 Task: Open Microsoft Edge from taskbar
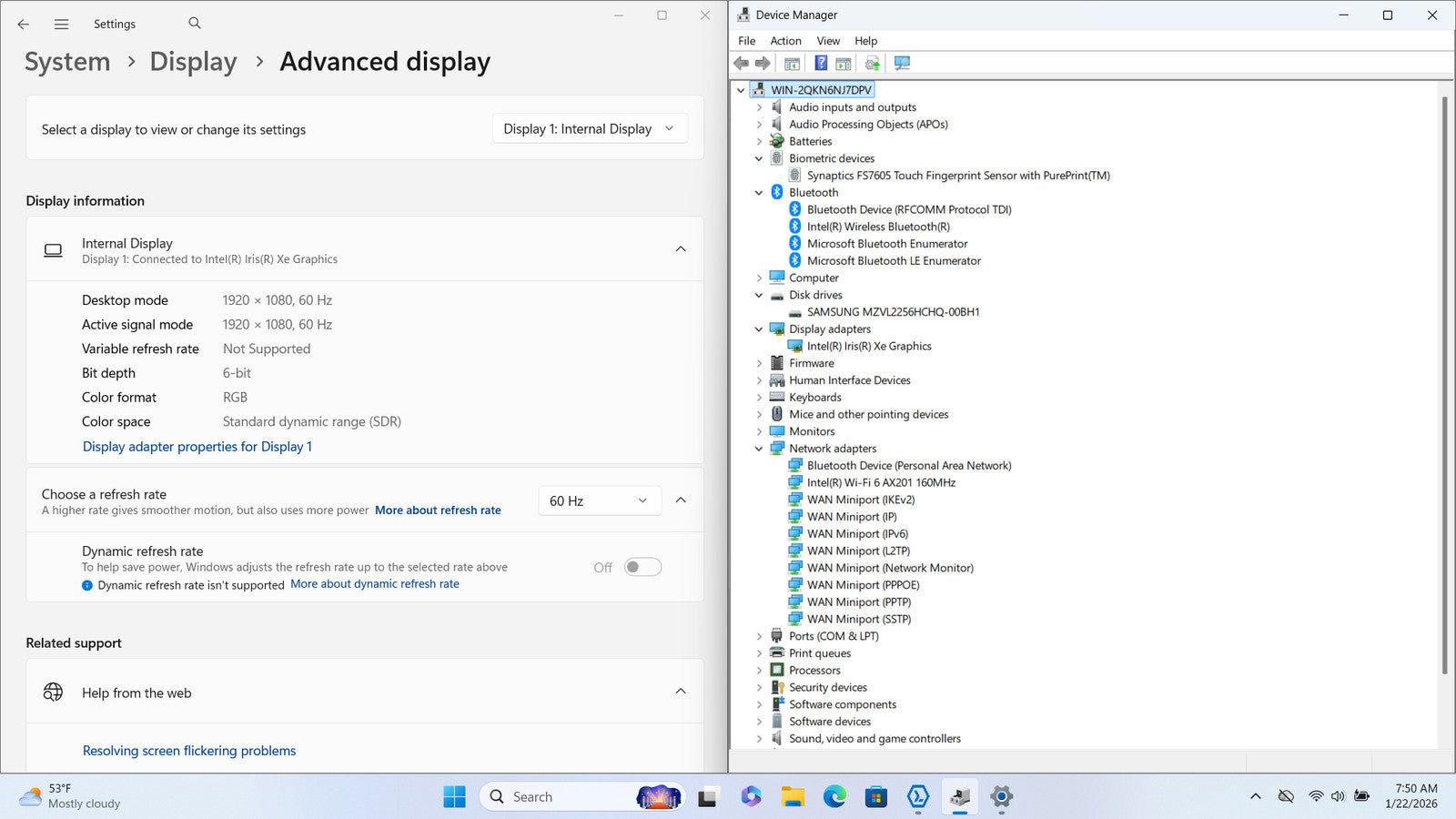coord(834,797)
